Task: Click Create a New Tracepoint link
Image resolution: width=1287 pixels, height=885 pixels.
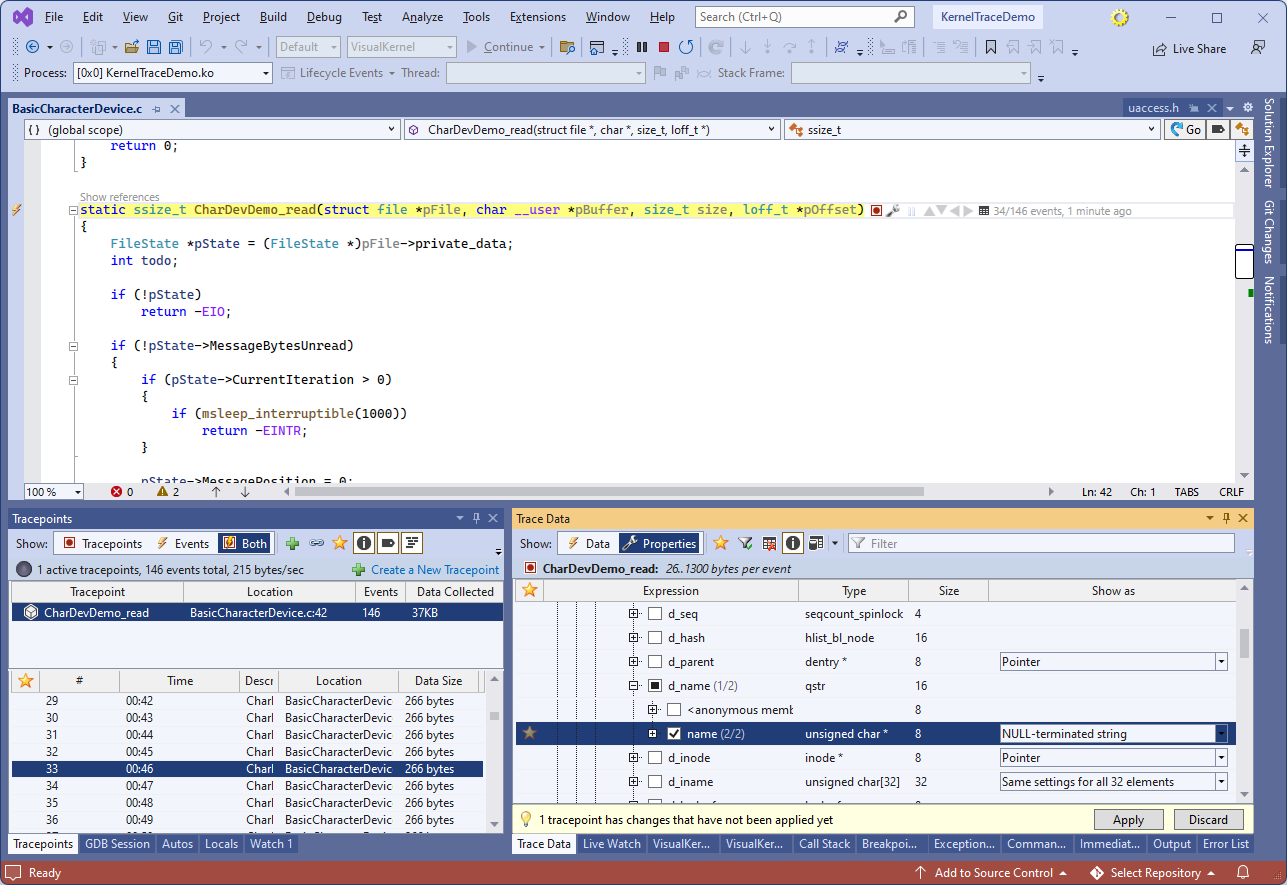Action: click(434, 569)
